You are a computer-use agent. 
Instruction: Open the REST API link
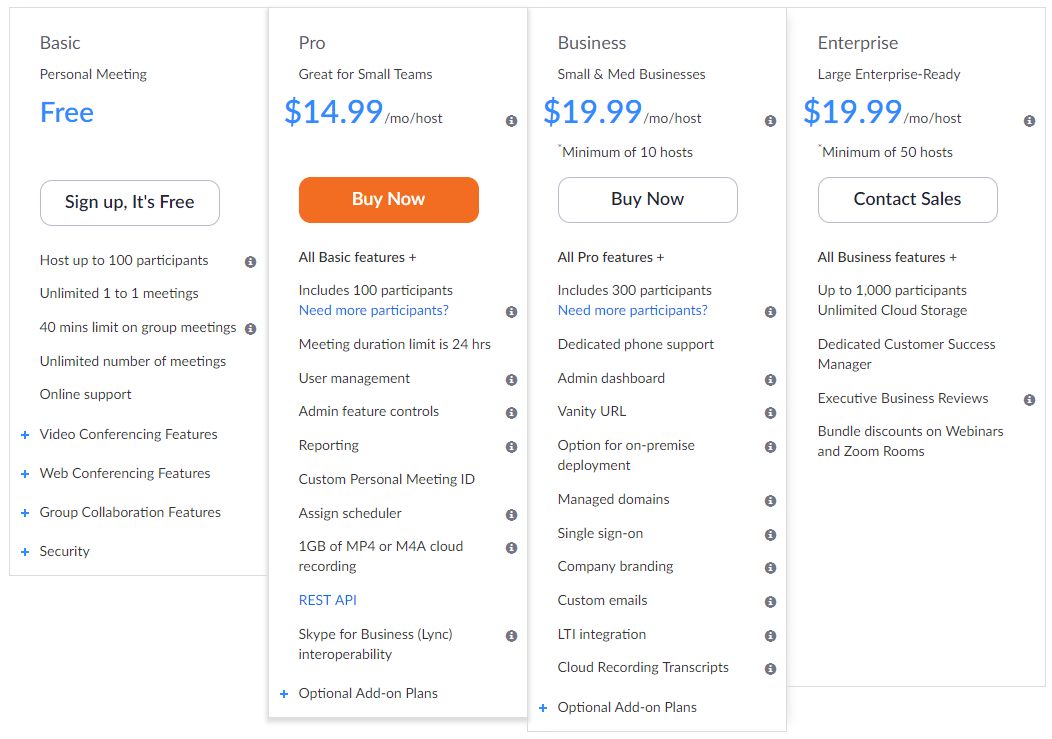point(327,601)
